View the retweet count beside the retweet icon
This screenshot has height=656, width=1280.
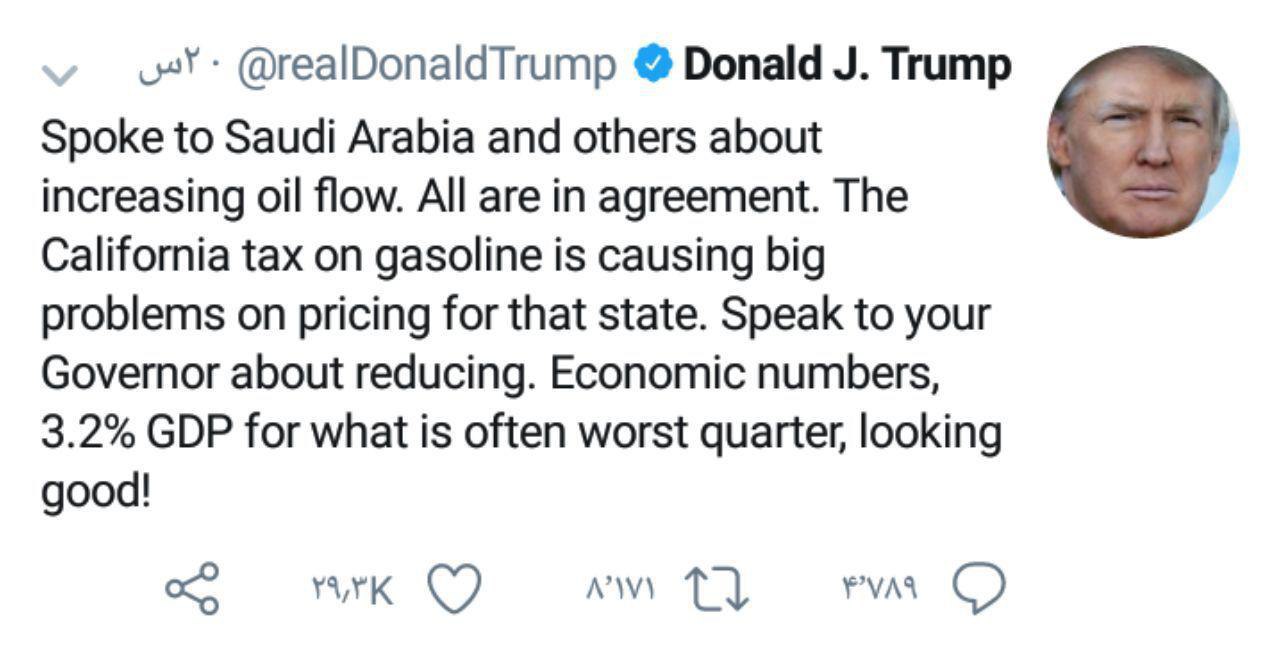coord(620,590)
